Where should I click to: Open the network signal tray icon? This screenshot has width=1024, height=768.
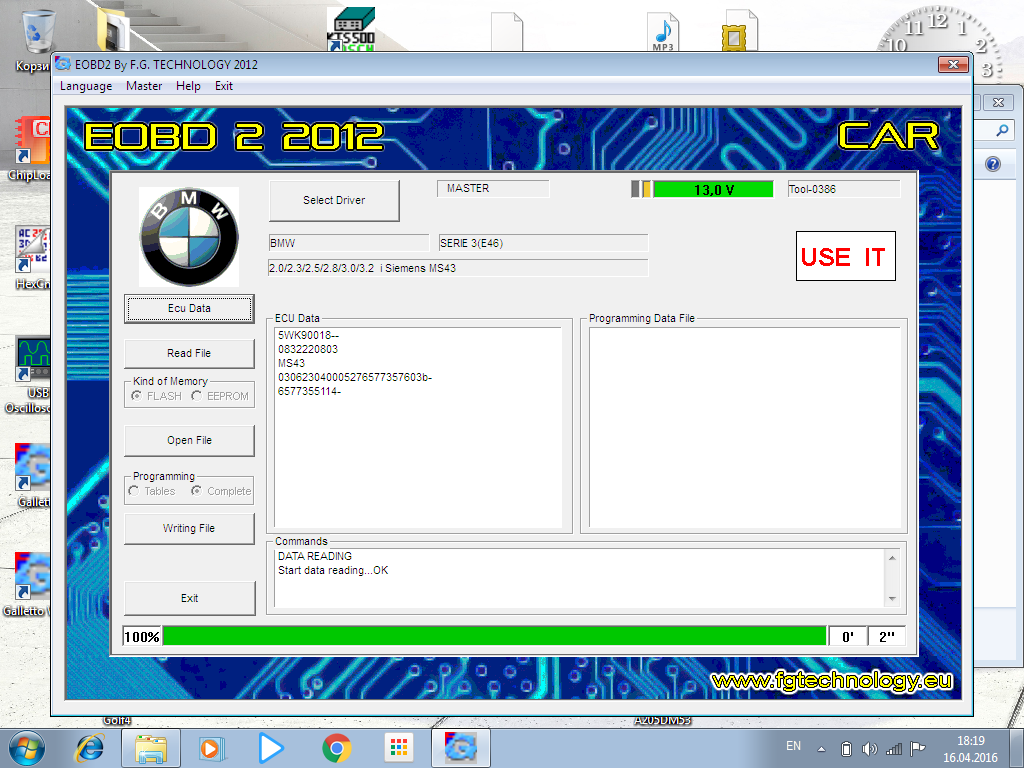[893, 749]
